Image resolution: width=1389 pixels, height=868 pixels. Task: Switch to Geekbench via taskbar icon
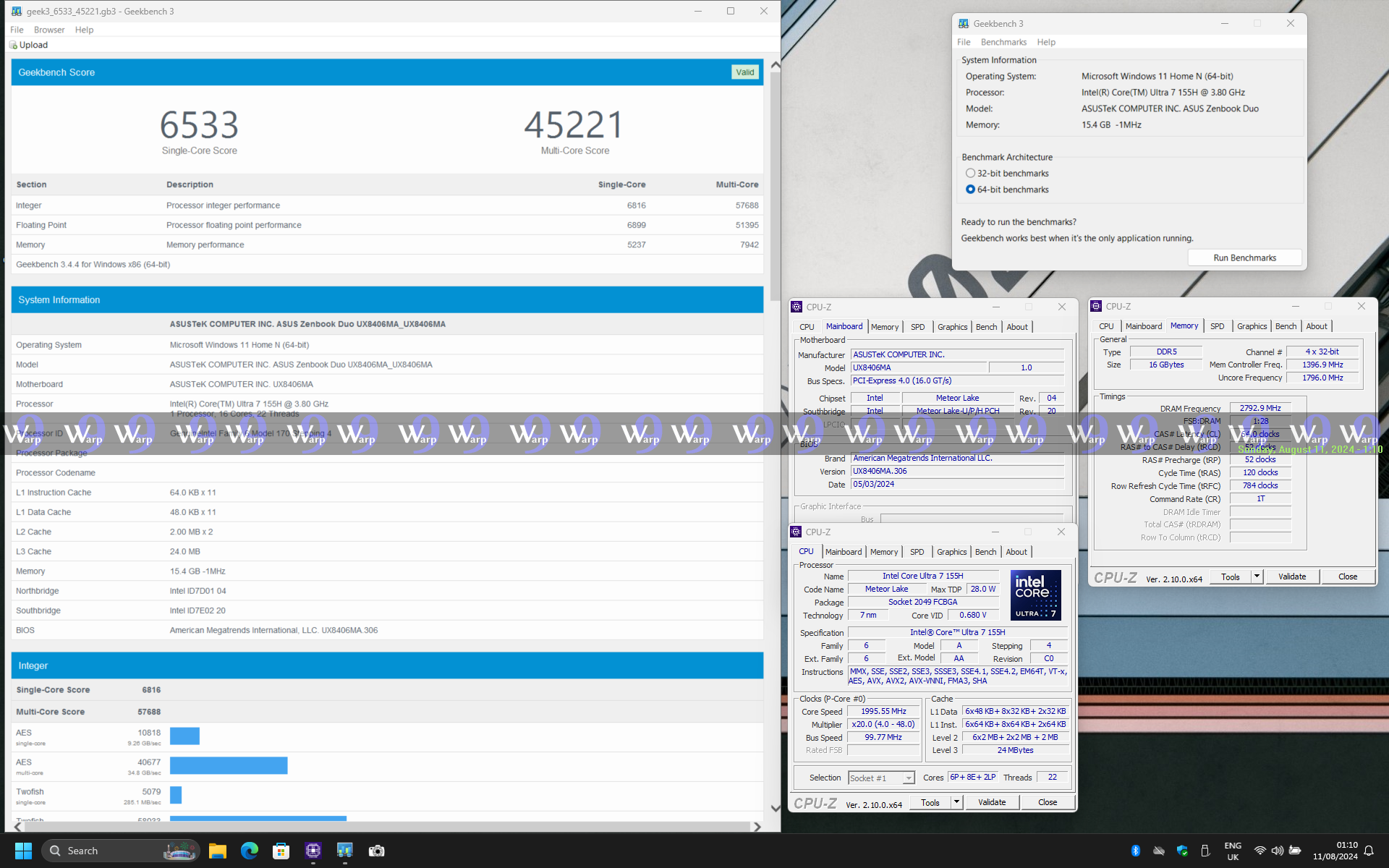[345, 851]
